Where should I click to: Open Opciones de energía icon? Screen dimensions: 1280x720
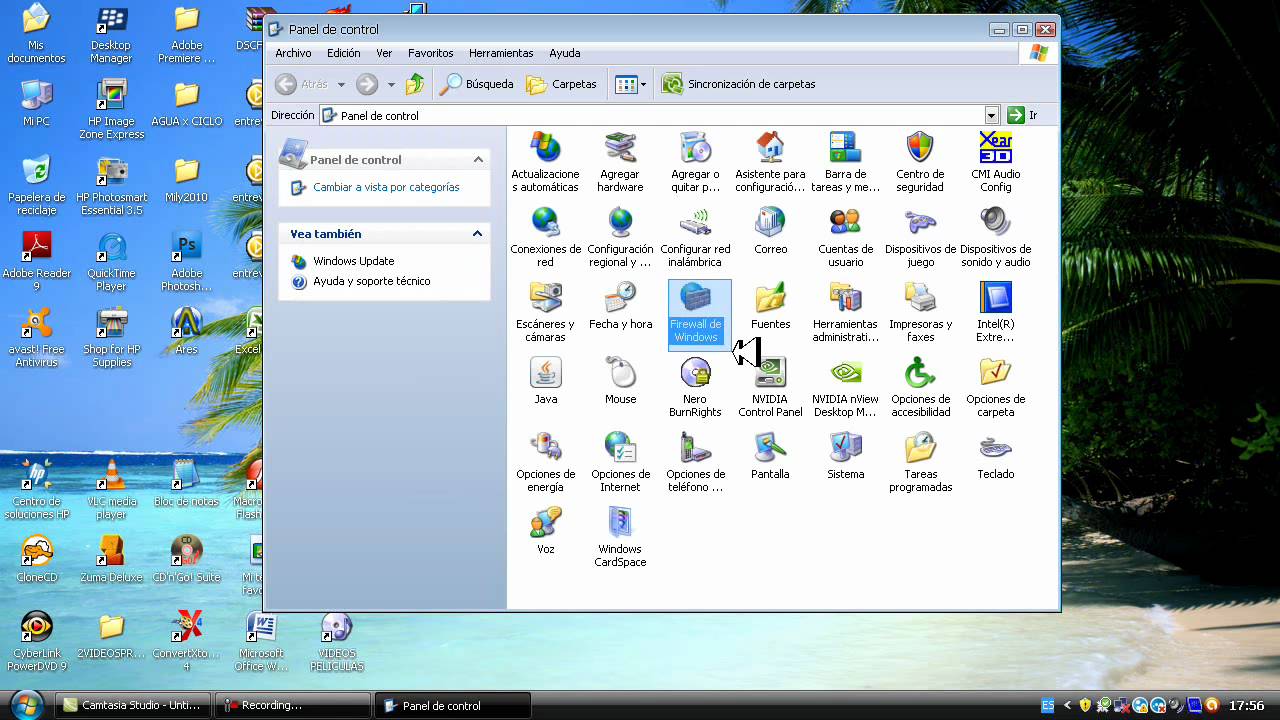545,462
